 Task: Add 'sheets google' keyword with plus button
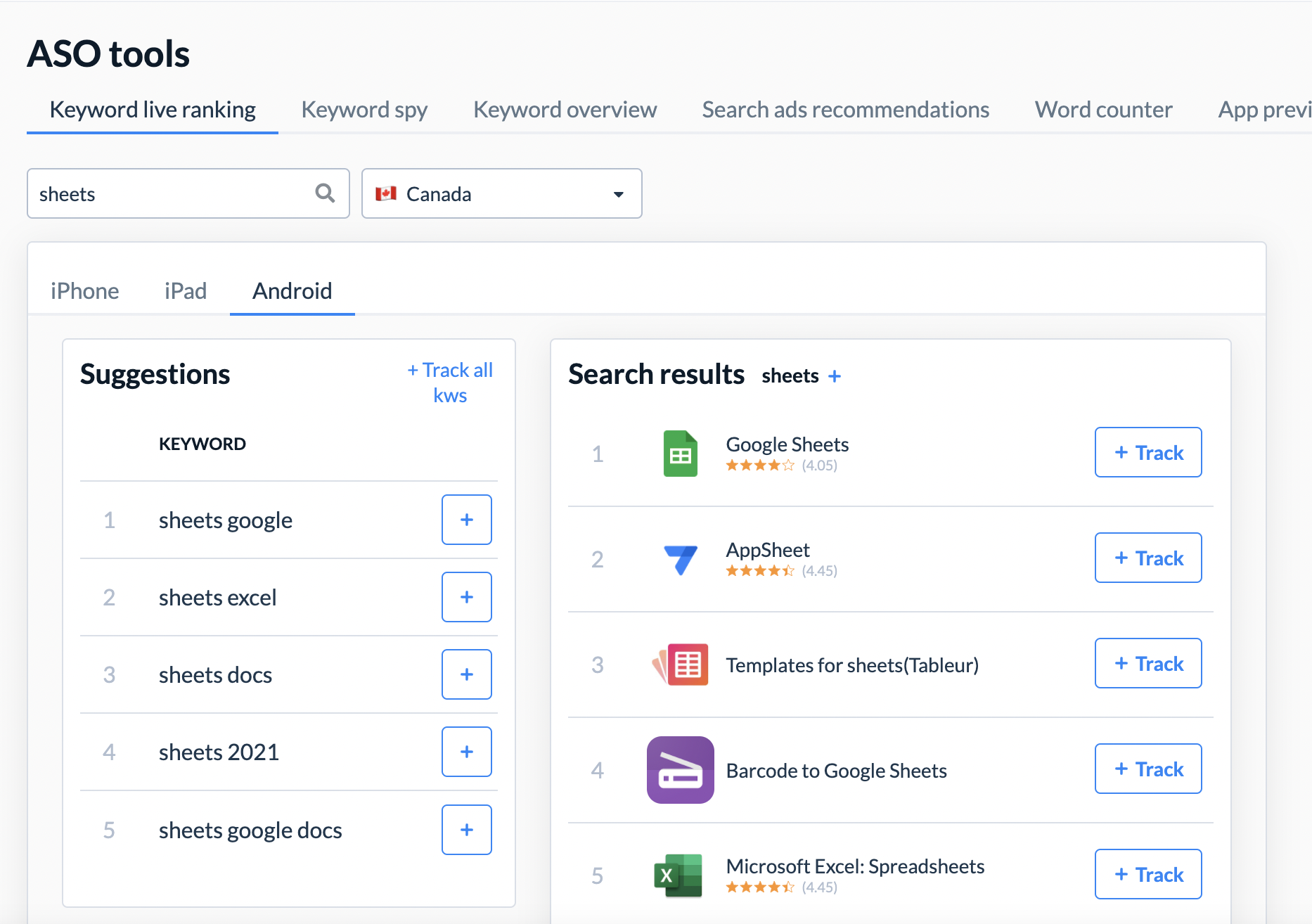[x=467, y=520]
